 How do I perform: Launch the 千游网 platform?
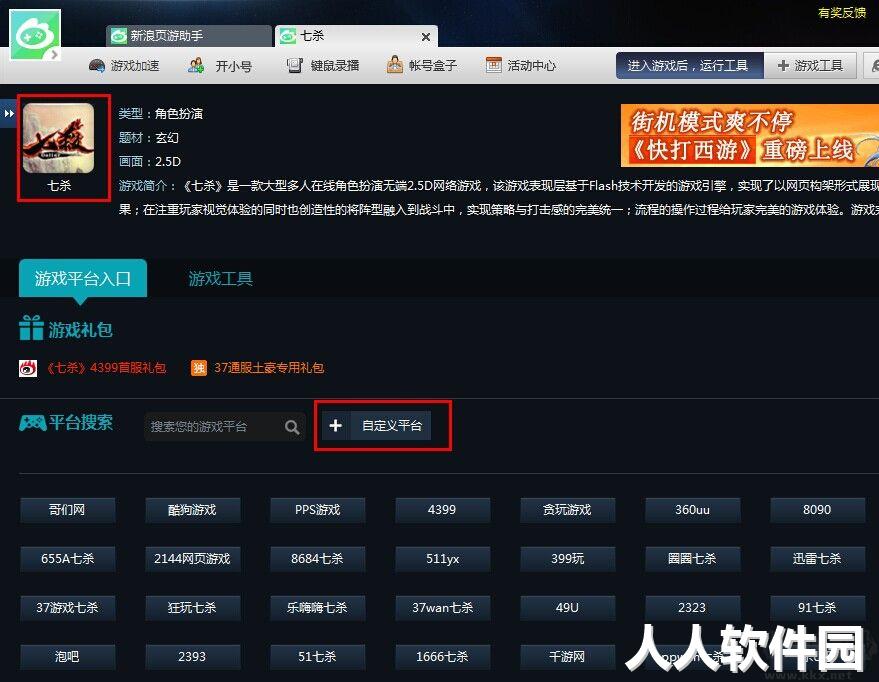pos(567,656)
